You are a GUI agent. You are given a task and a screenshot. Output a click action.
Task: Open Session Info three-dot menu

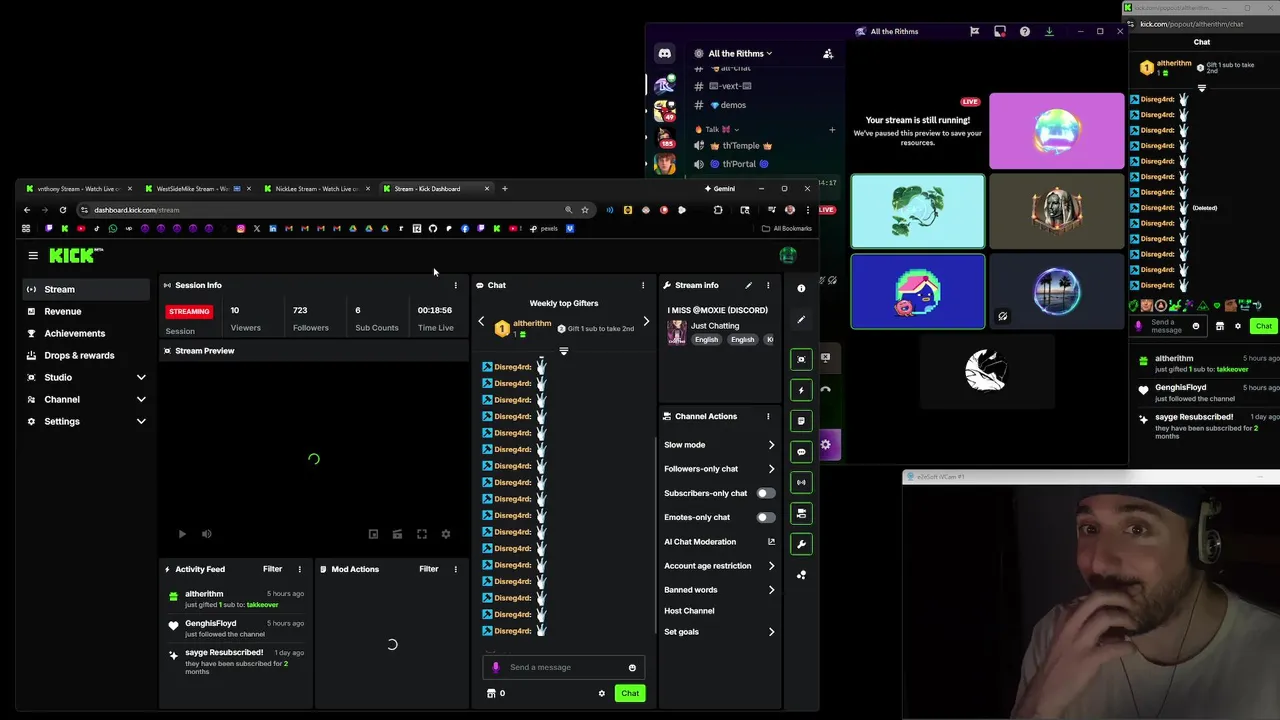click(455, 285)
